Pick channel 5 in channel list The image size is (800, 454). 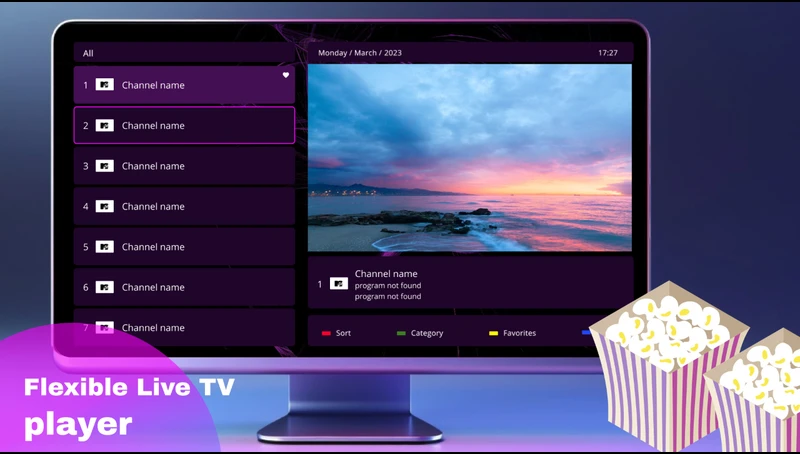point(184,246)
